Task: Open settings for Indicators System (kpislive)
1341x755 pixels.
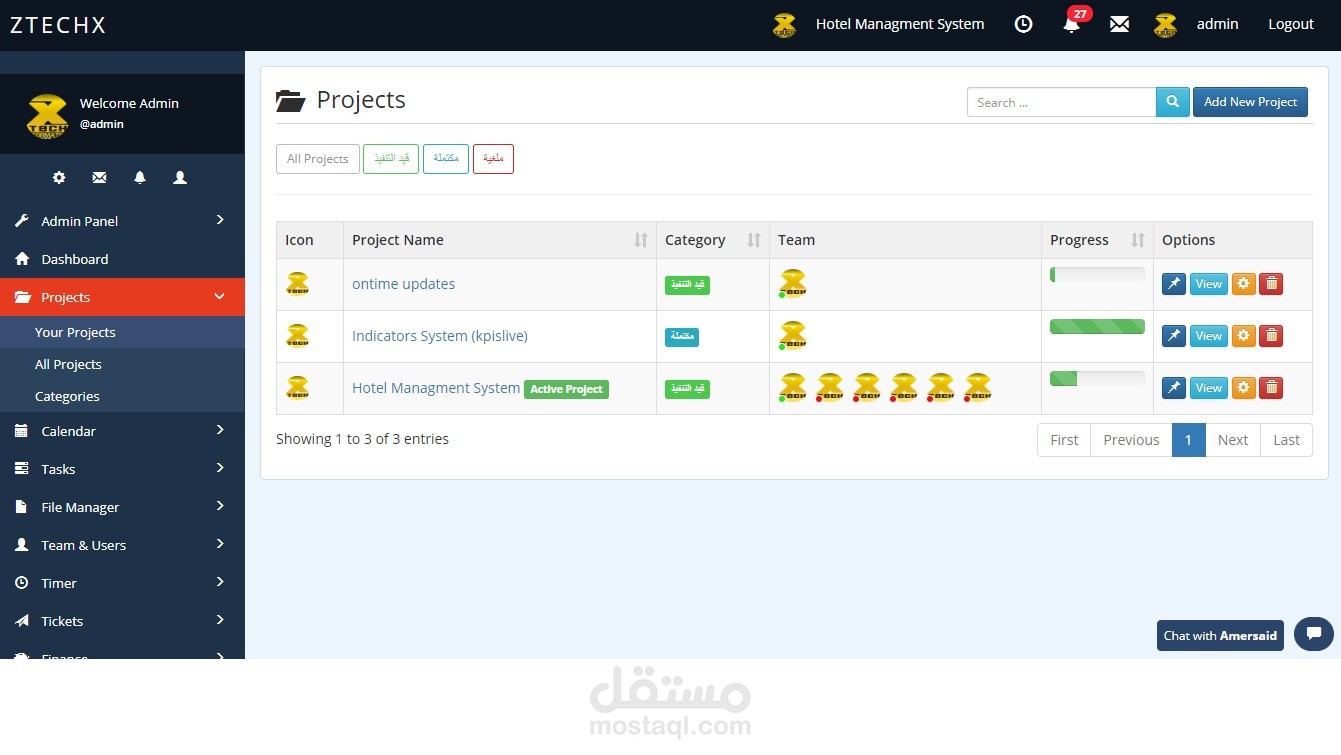Action: [x=1243, y=336]
